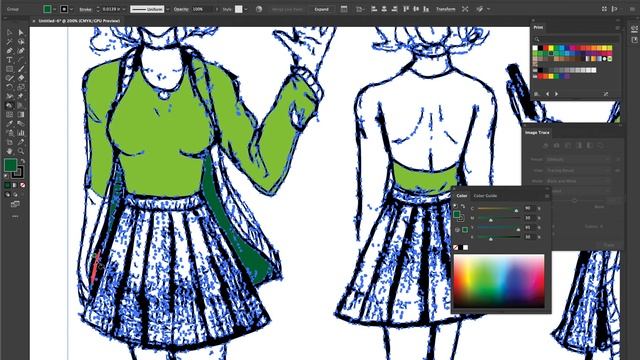Click the Magenta (M) slider in Color panel
Viewport: 640px width, 360px height.
click(498, 219)
